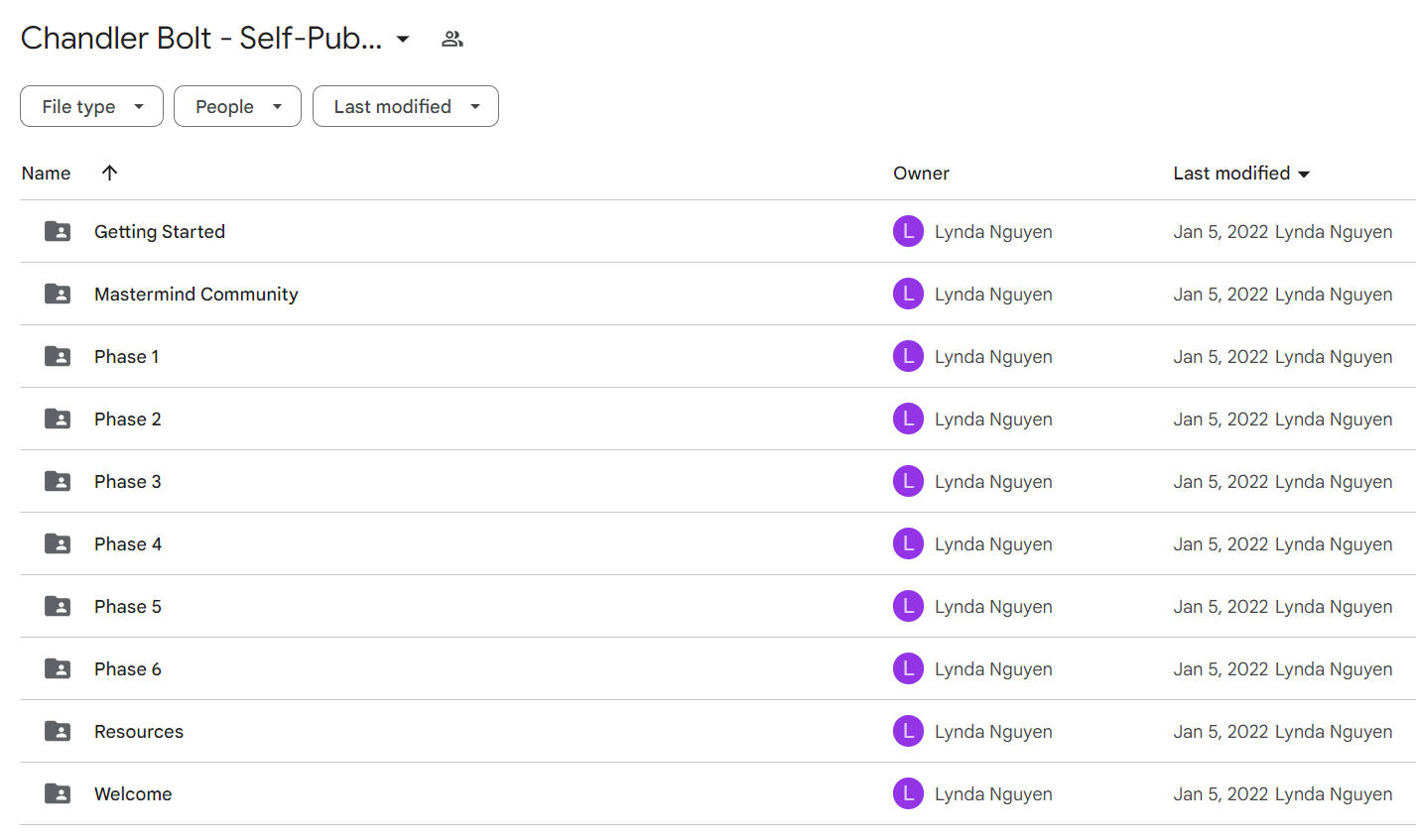Select the Phase 1 folder name
The width and height of the screenshot is (1416, 840).
[126, 357]
